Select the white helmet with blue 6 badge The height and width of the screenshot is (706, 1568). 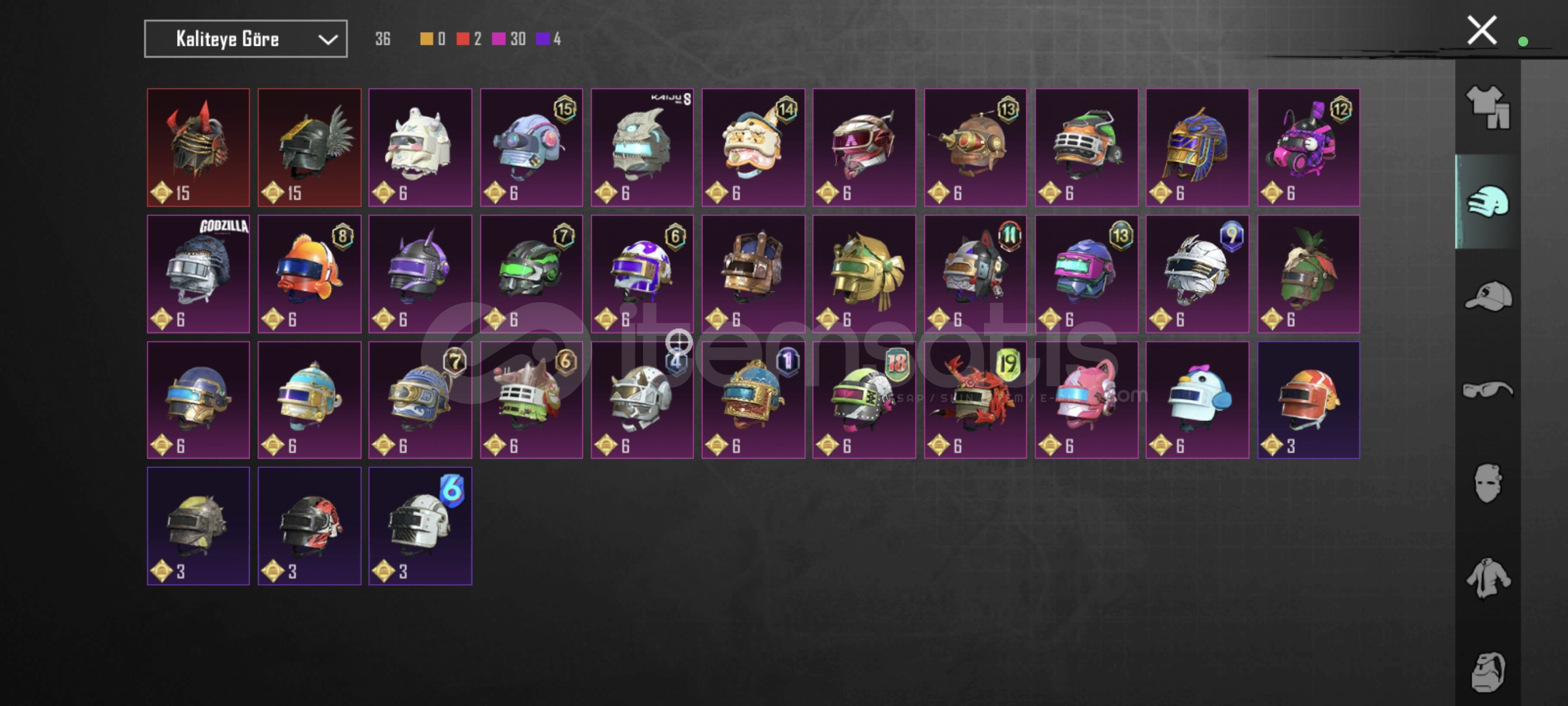420,526
